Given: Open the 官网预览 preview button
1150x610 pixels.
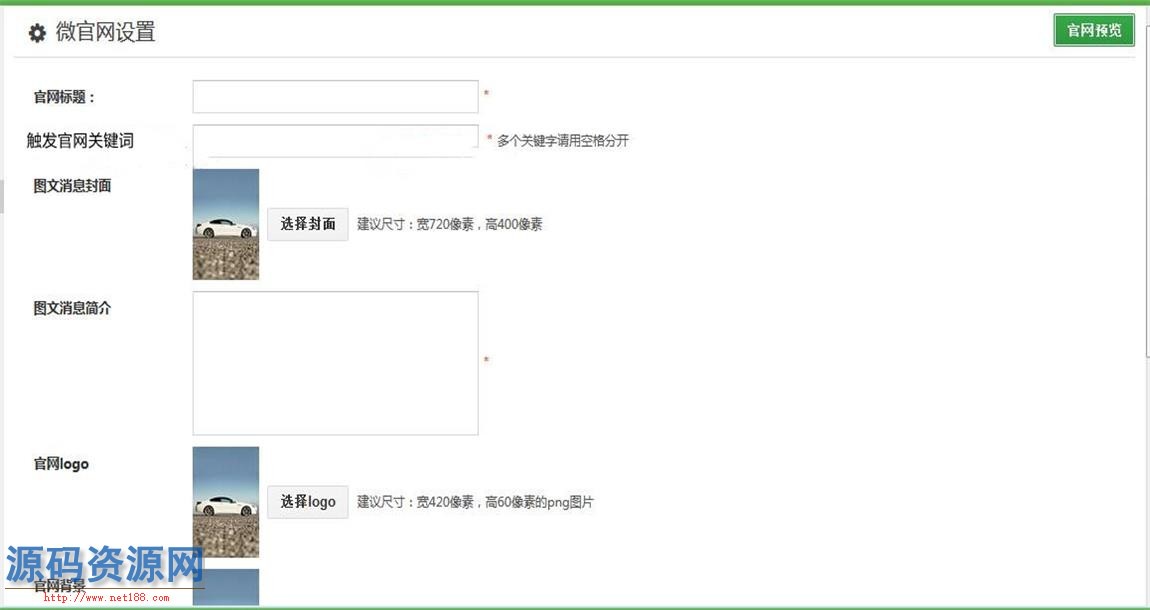Looking at the screenshot, I should point(1093,30).
